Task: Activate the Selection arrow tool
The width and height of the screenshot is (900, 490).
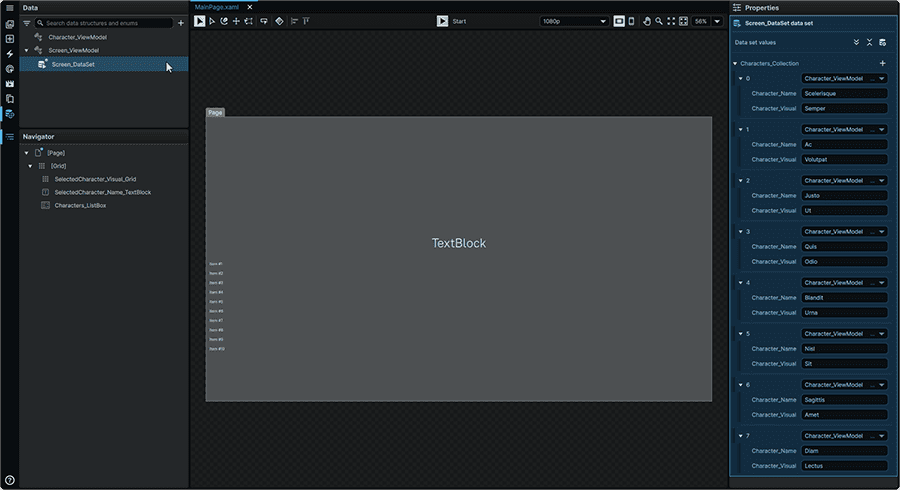Action: [199, 21]
